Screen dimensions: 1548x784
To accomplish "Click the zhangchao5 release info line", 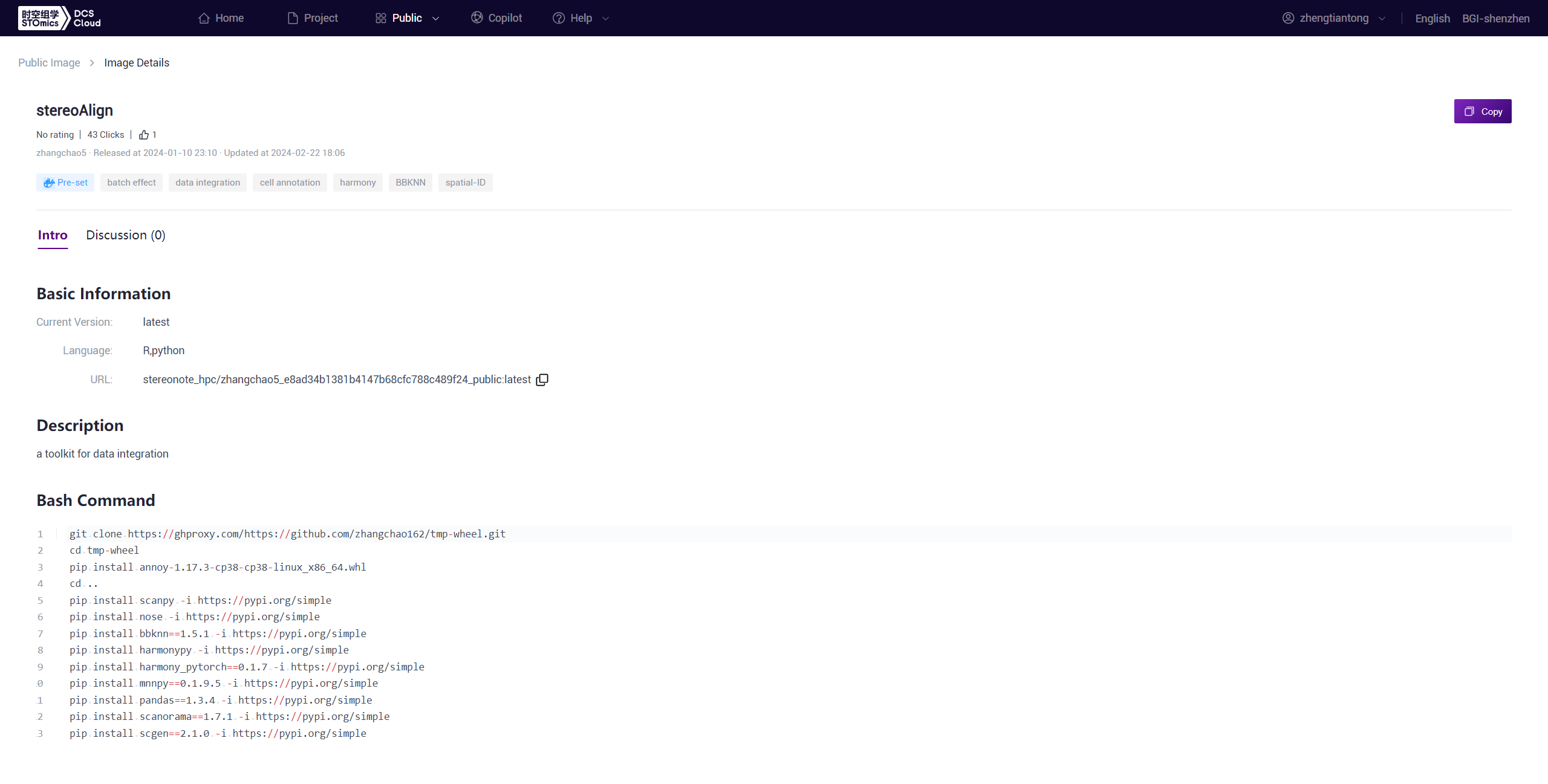I will click(x=190, y=153).
